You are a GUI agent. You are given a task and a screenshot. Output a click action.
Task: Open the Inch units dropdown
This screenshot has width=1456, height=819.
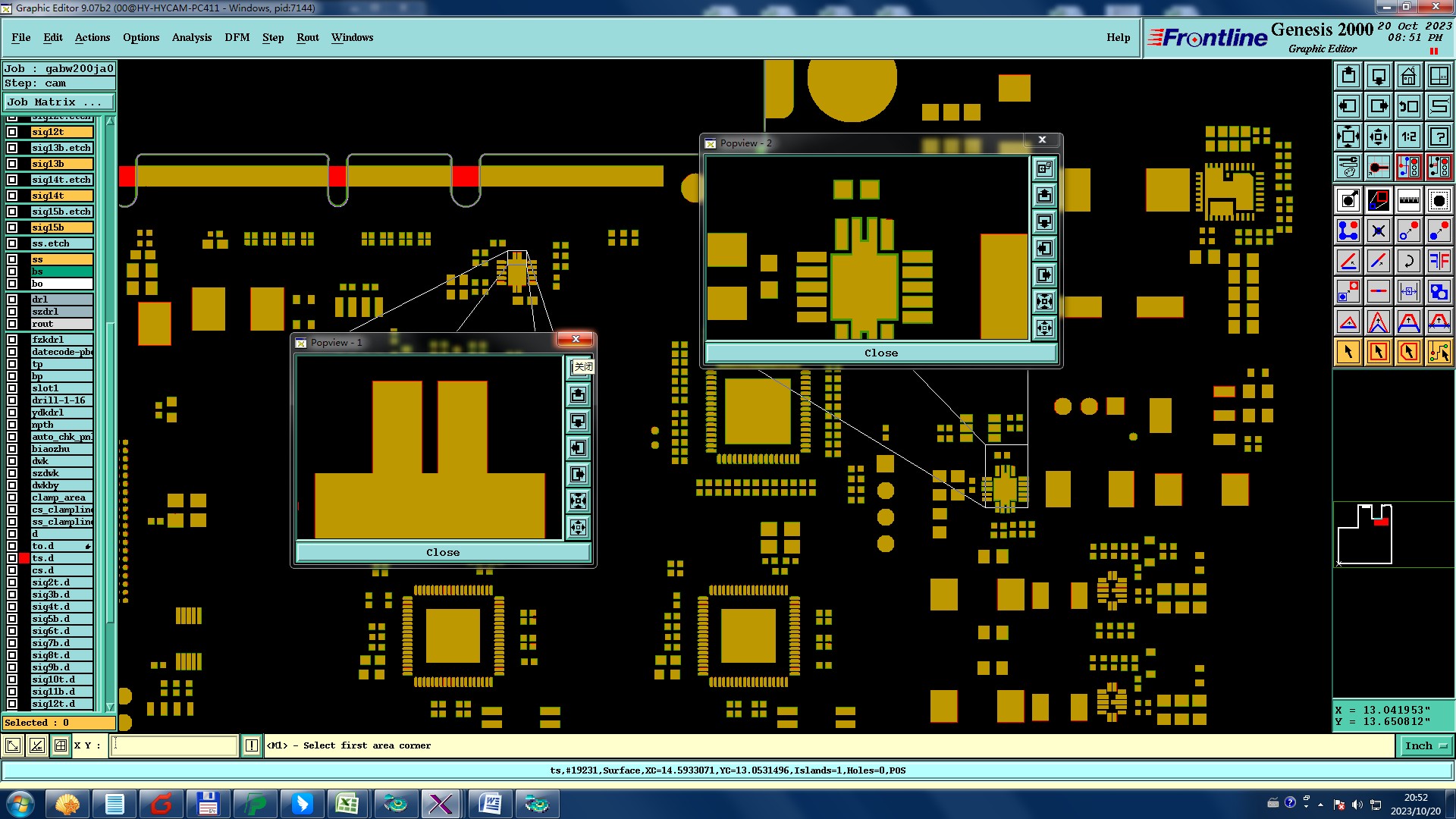click(x=1426, y=746)
